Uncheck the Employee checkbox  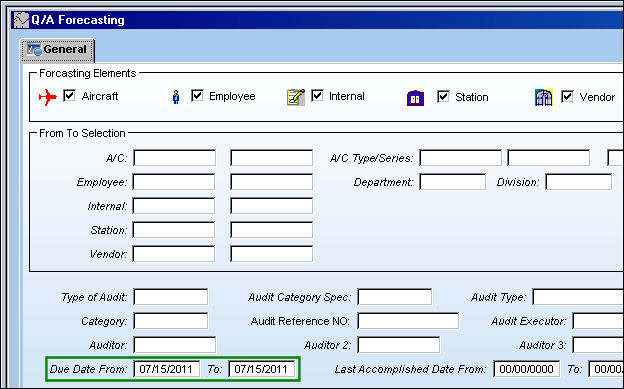click(197, 96)
